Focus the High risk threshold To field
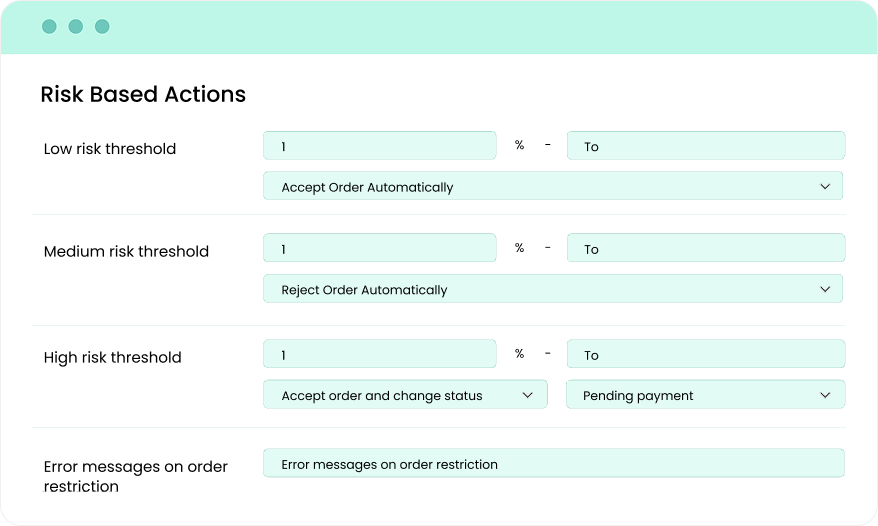The width and height of the screenshot is (878, 526). click(x=705, y=355)
